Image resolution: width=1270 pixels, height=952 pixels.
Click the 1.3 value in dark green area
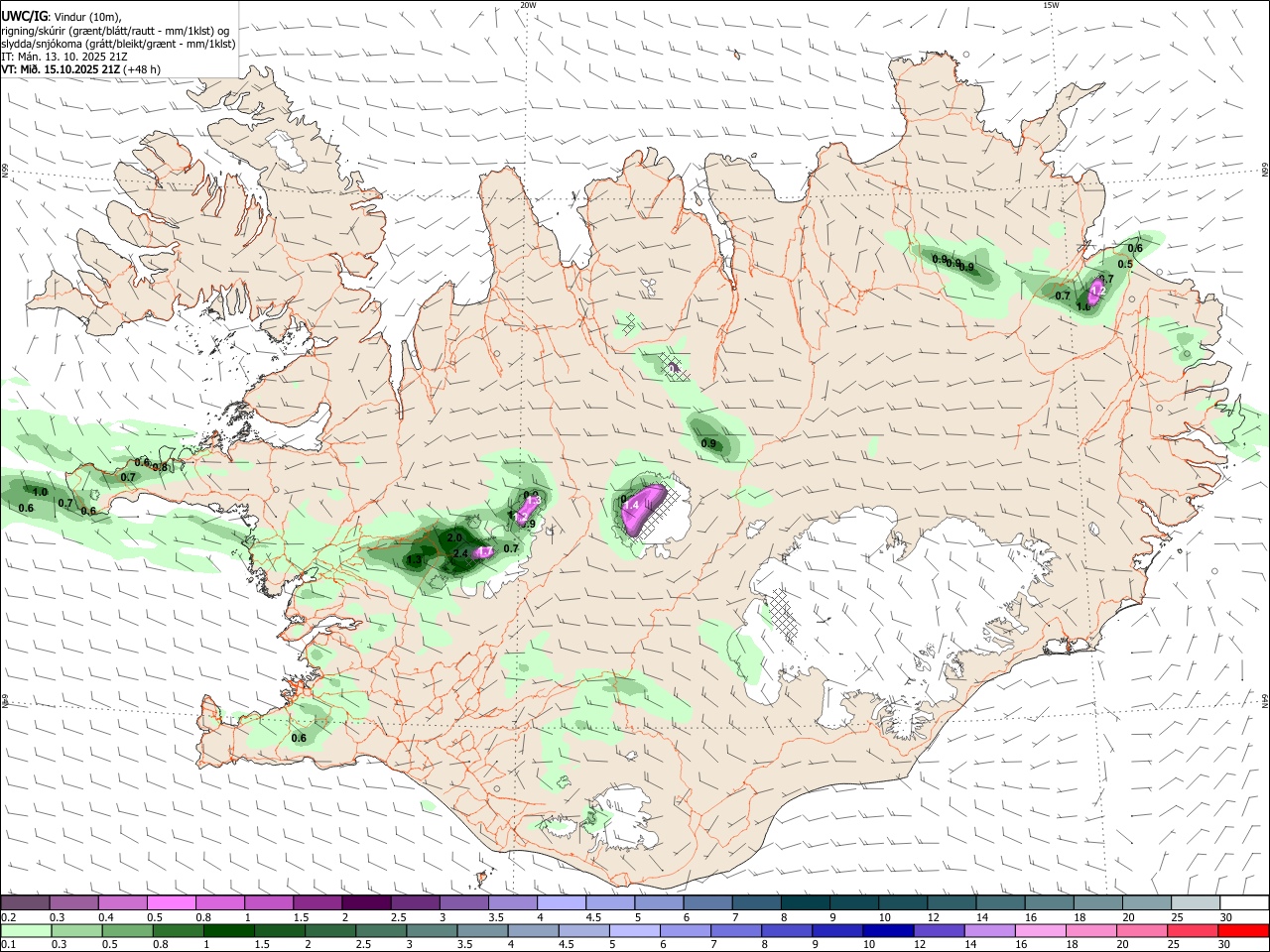pos(414,560)
